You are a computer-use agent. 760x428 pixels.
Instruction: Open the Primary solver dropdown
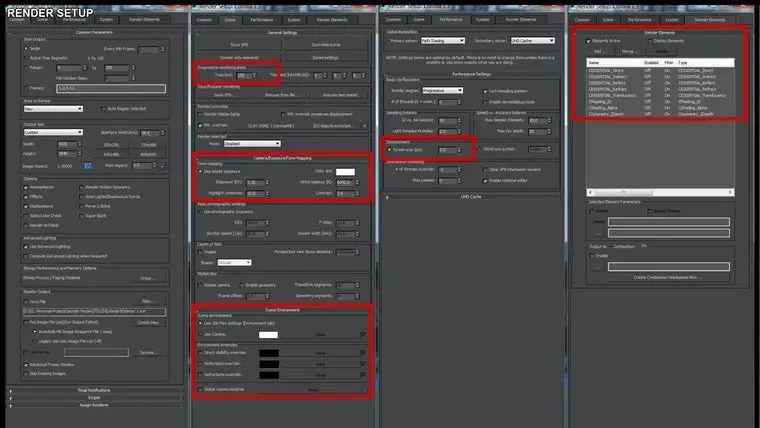[x=443, y=41]
